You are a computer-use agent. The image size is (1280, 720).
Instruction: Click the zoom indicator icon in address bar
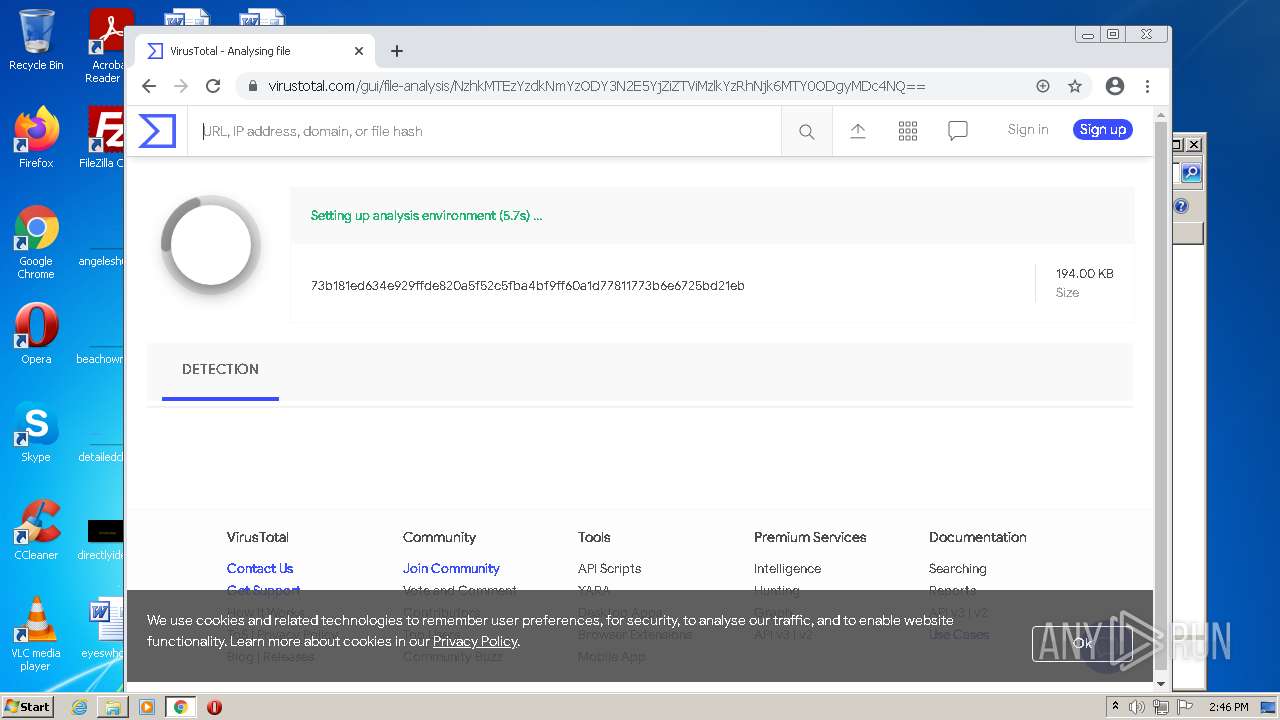1043,86
